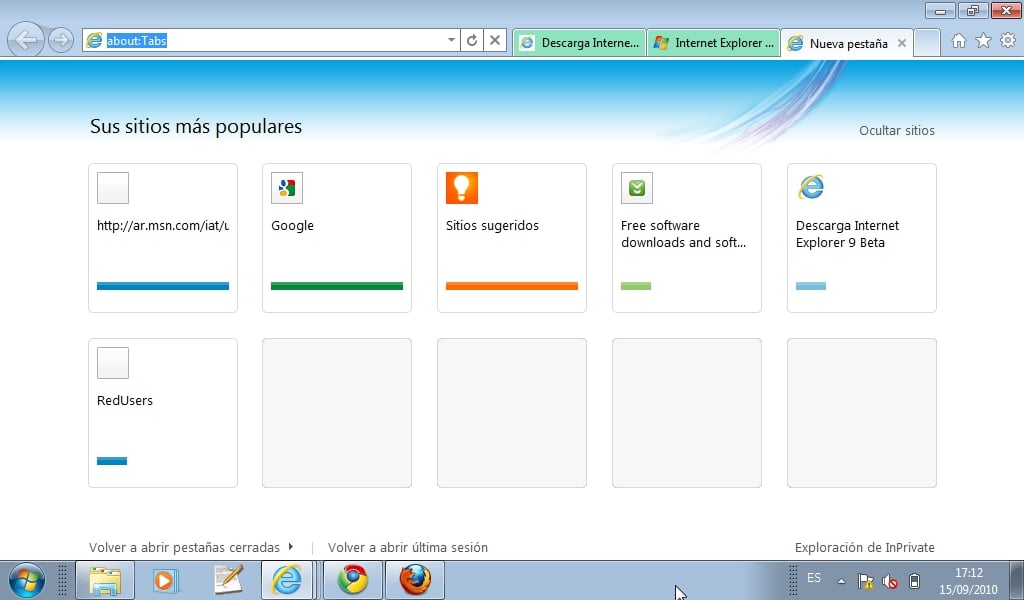Click the ES language indicator in taskbar
The height and width of the screenshot is (600, 1024).
(814, 578)
